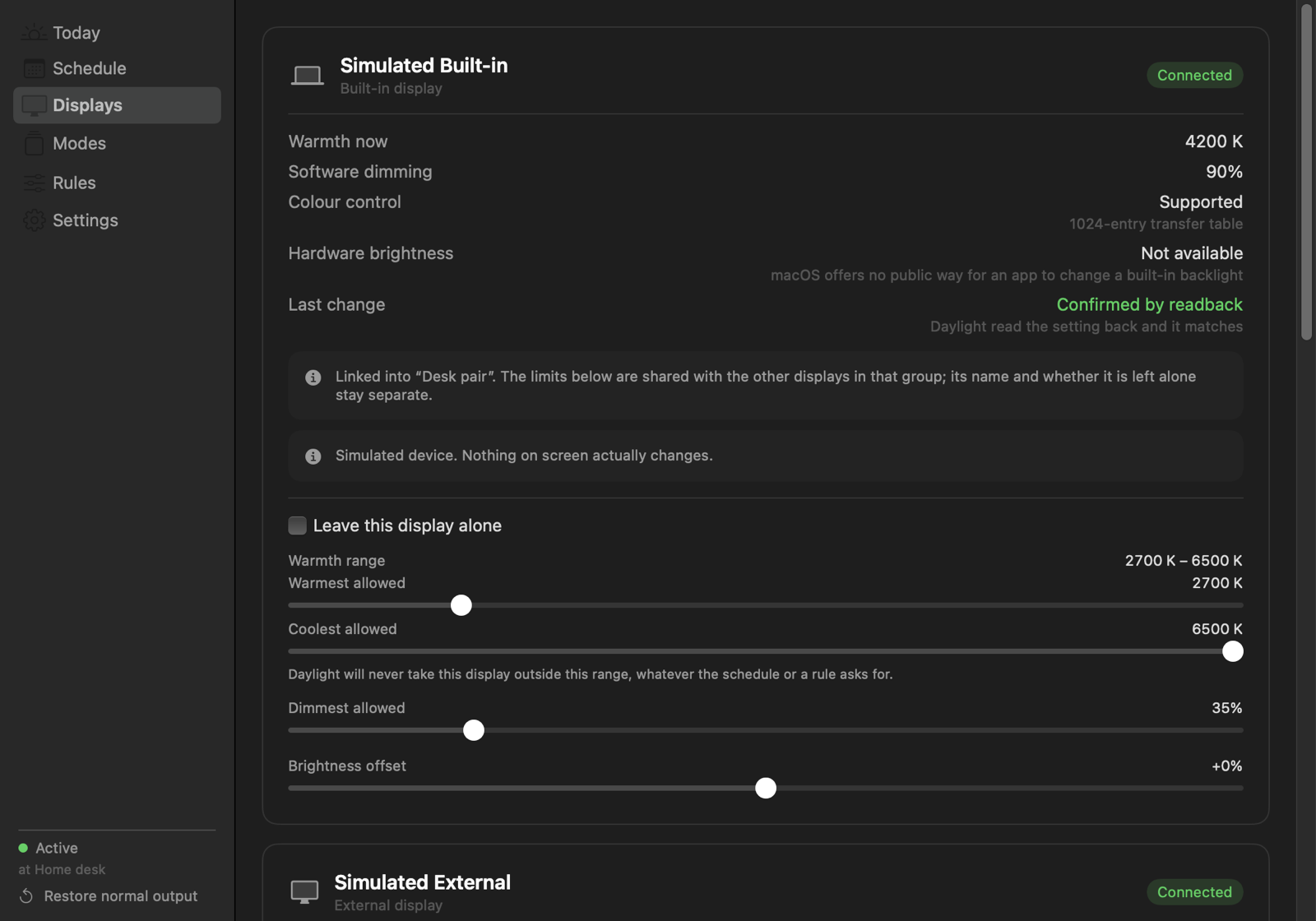This screenshot has width=1316, height=921.
Task: Click the Today sunrise icon in sidebar
Action: [34, 33]
